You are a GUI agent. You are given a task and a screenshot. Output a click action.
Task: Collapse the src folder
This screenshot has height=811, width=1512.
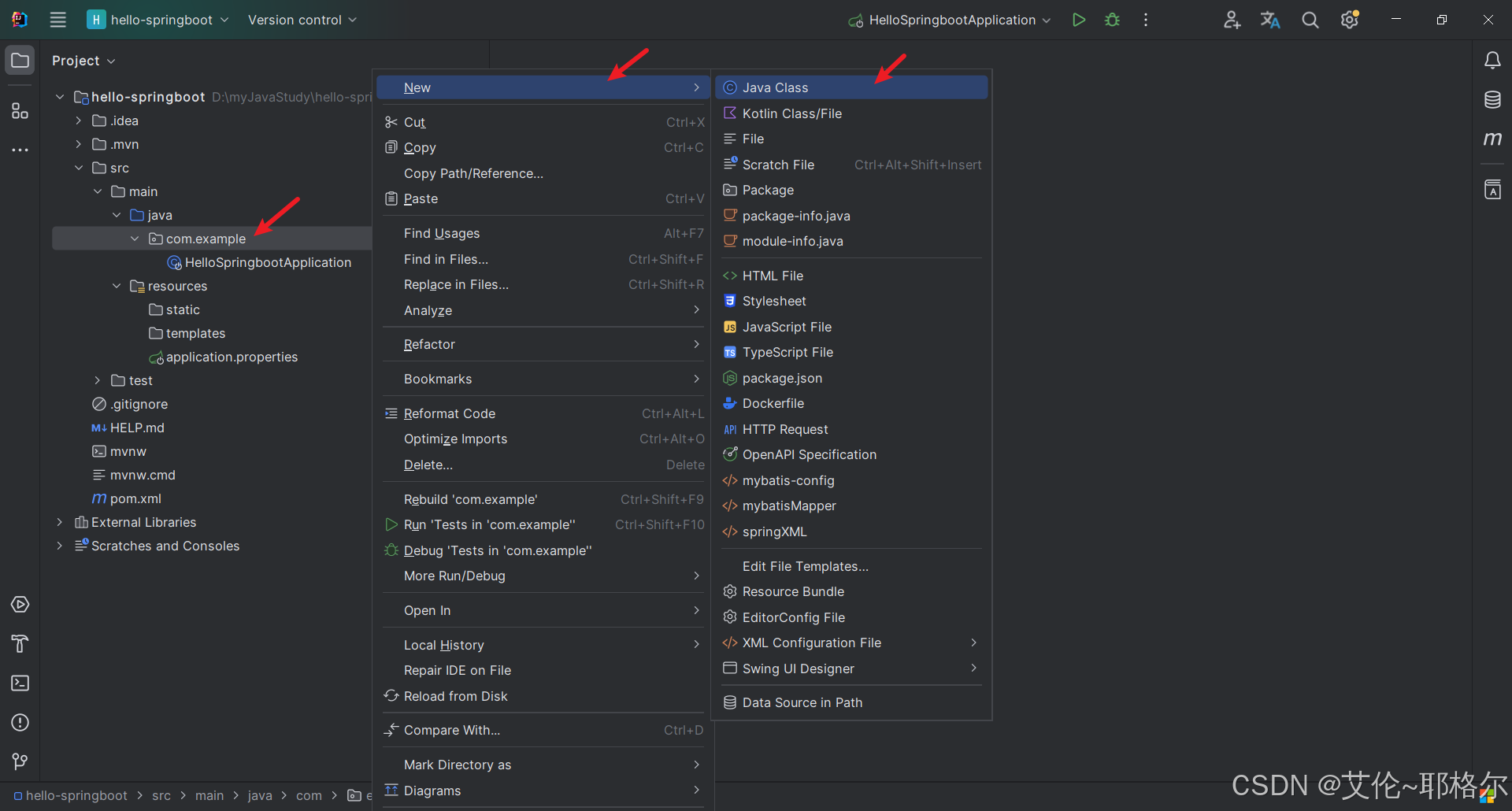78,168
